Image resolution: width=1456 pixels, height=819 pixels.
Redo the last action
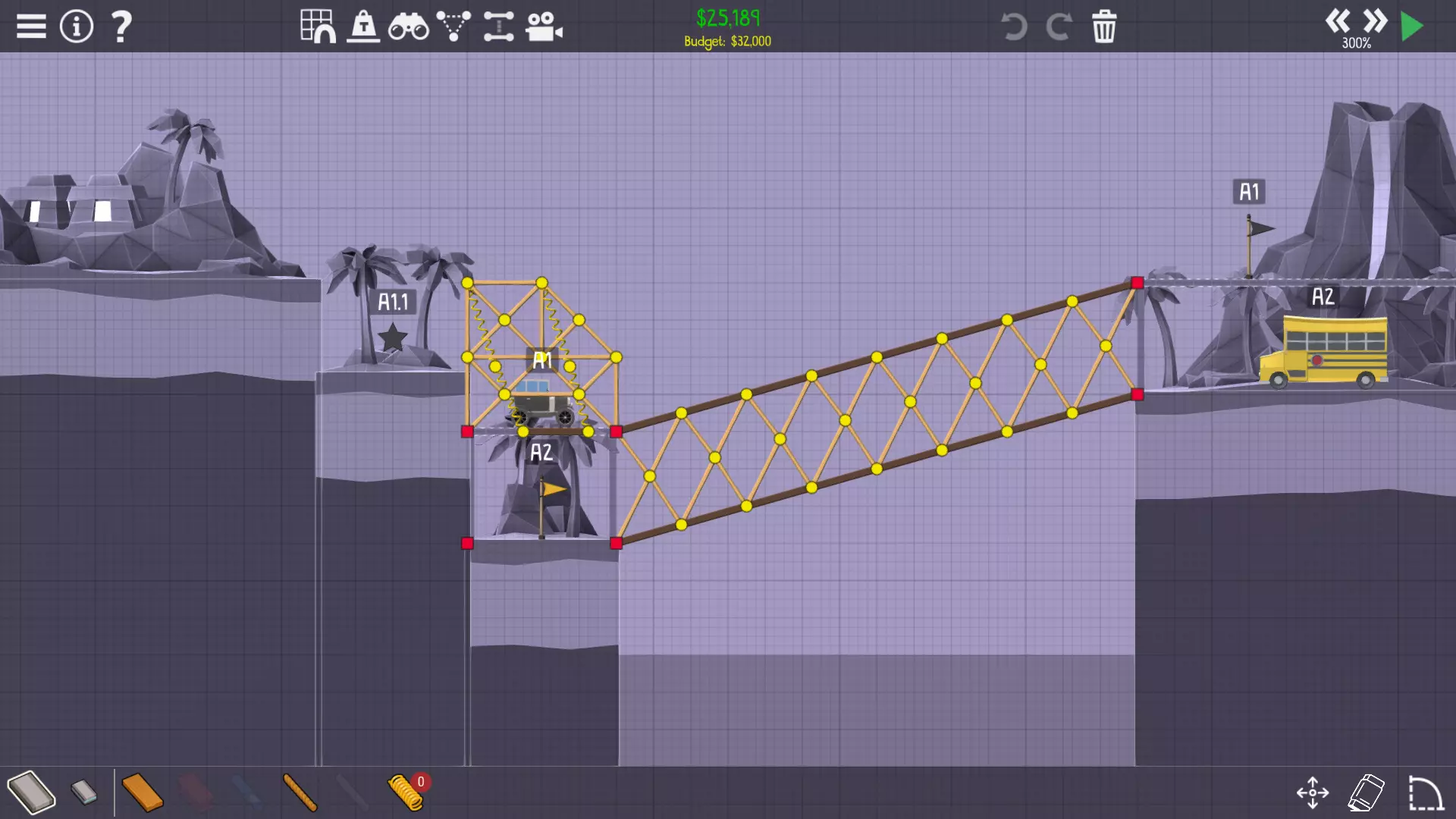[x=1059, y=27]
